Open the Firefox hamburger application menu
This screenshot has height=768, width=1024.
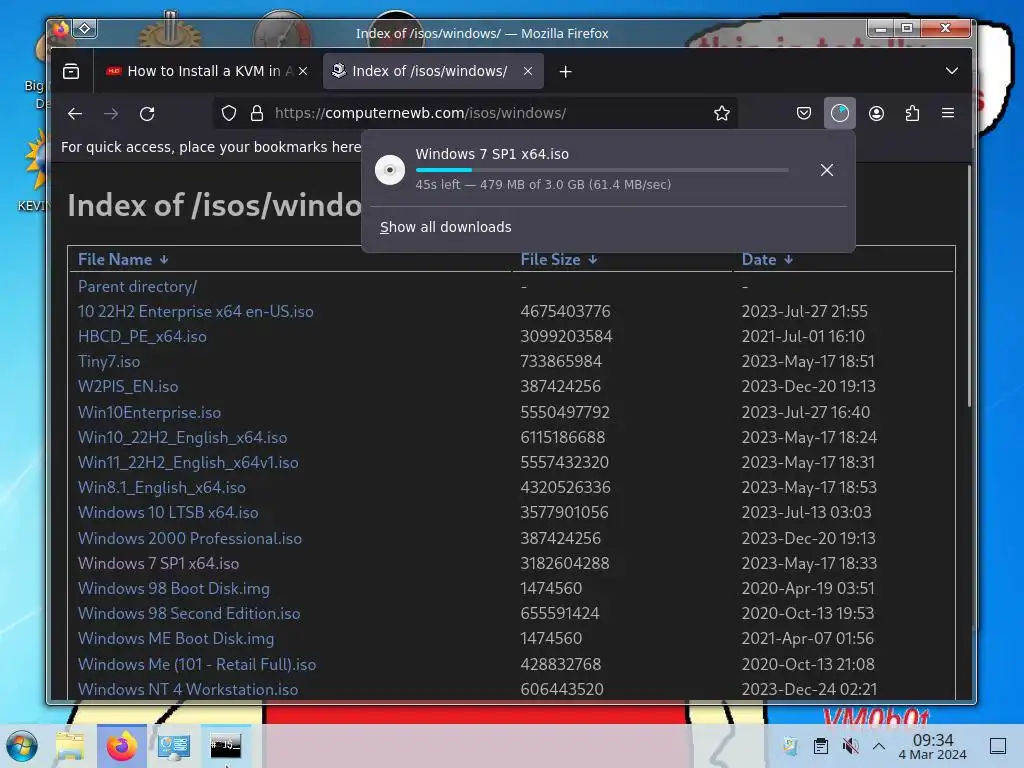(x=948, y=113)
